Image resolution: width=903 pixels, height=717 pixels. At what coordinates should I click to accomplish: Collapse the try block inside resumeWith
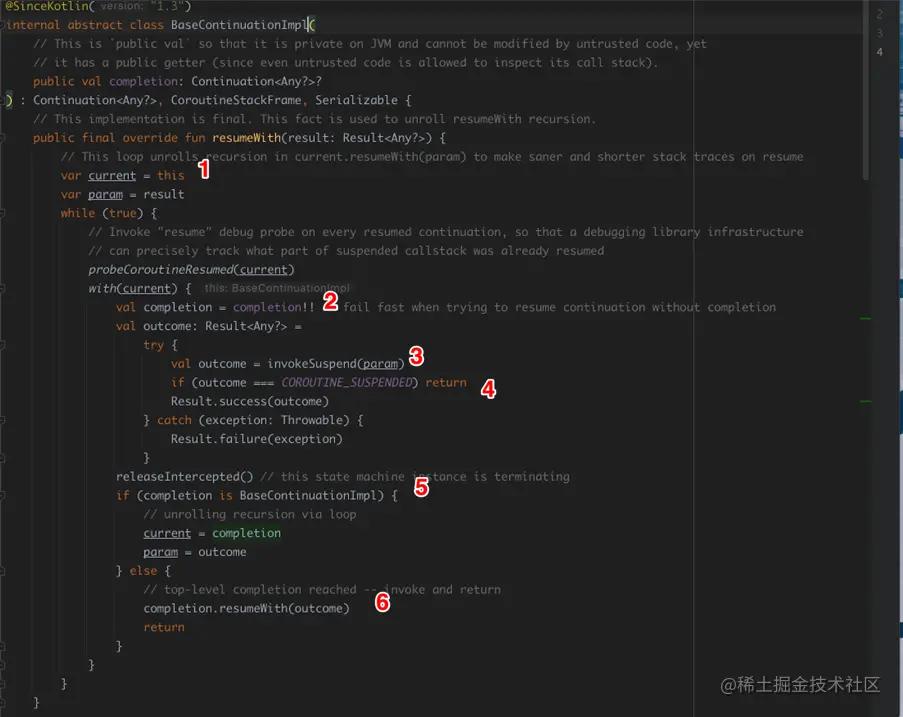point(5,344)
